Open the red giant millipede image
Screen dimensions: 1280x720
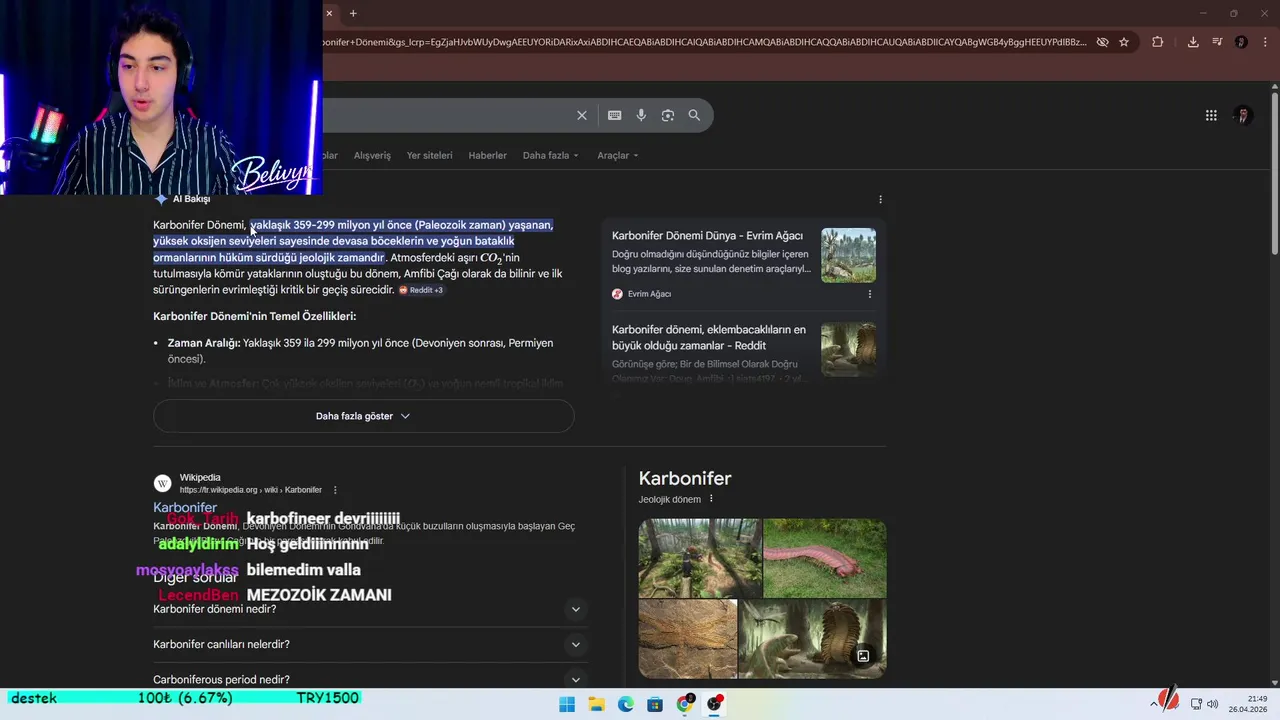tap(825, 558)
